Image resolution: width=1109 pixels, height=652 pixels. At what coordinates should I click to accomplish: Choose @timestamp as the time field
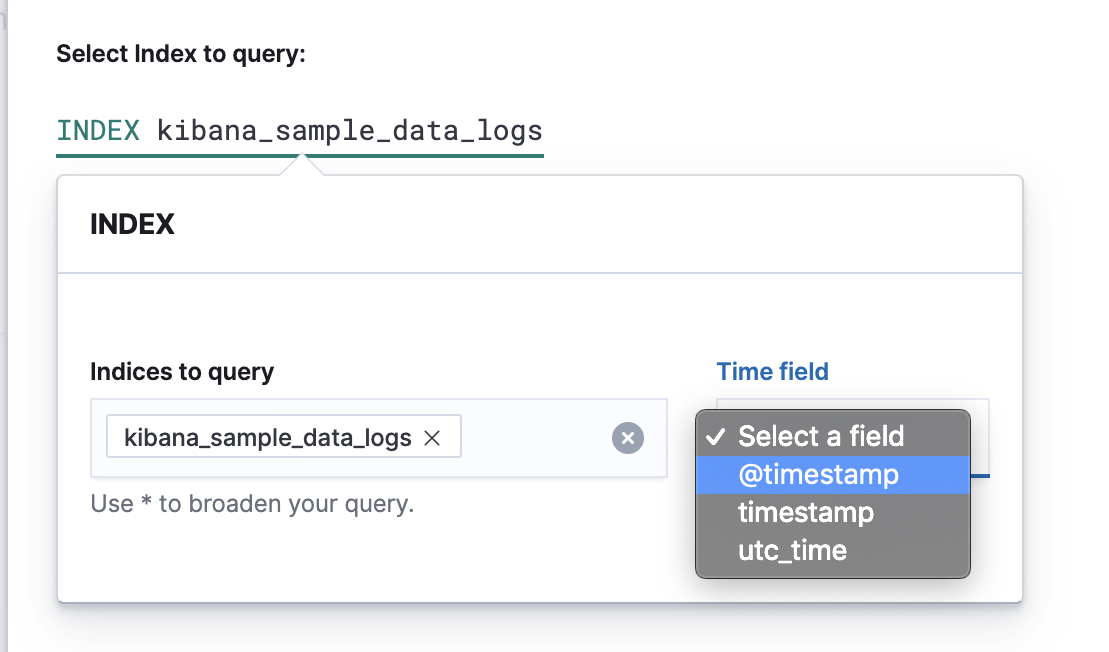pos(818,474)
